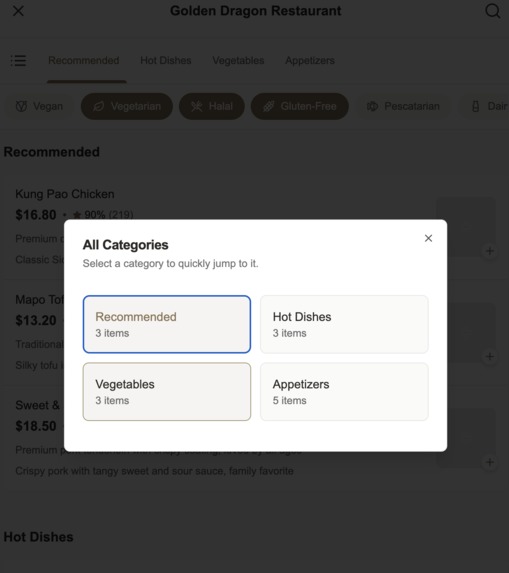Add Kung Pao Chicken with plus icon
Viewport: 509px width, 573px height.
490,251
